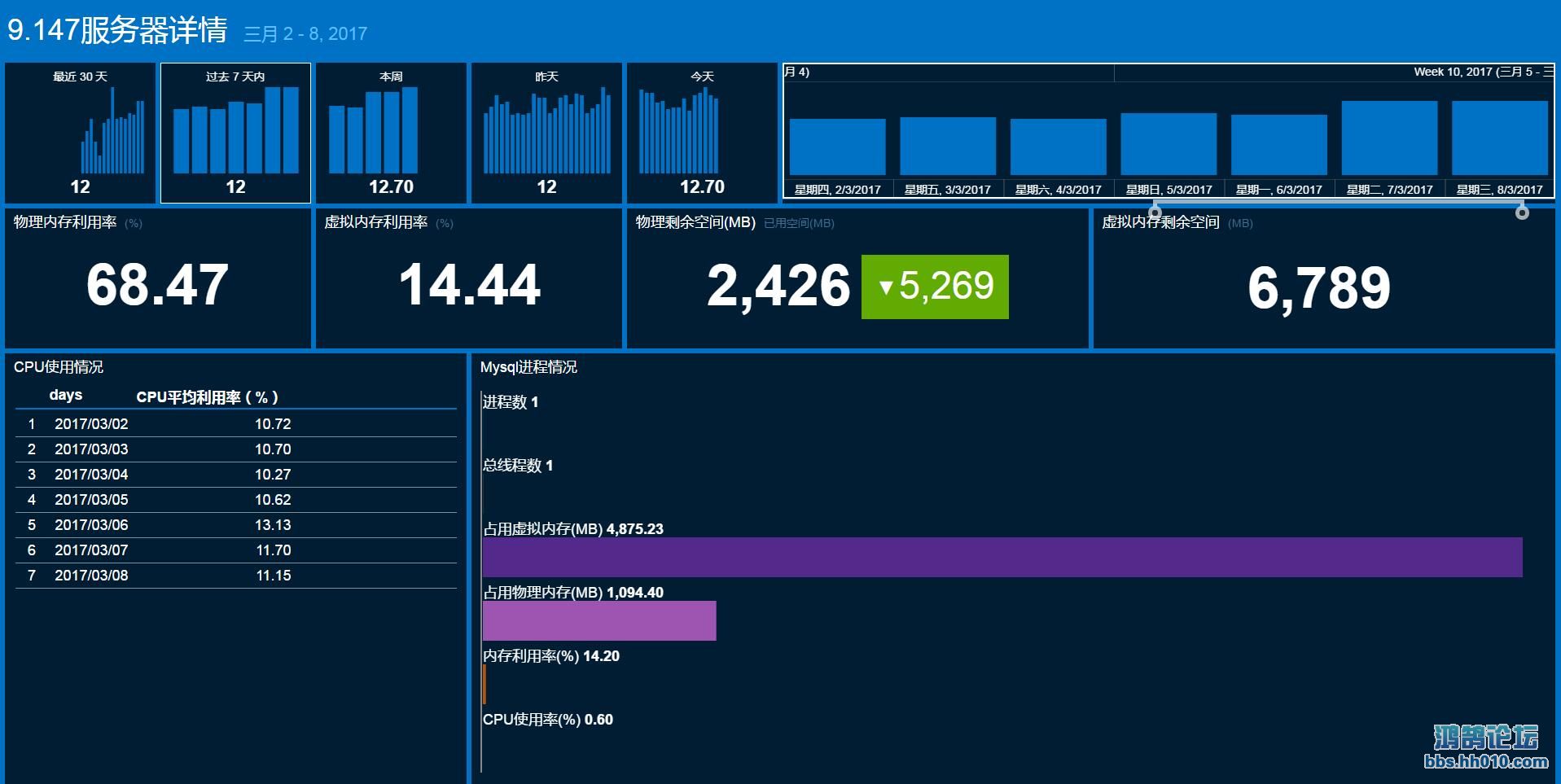Click the 13.13 CPU value cell
Viewport: 1561px width, 784px height.
tap(273, 525)
